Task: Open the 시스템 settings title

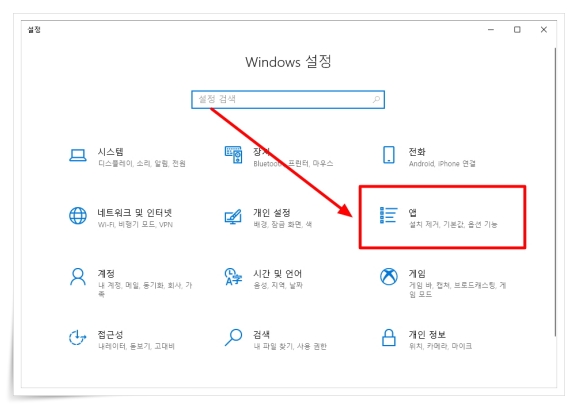Action: pyautogui.click(x=110, y=151)
